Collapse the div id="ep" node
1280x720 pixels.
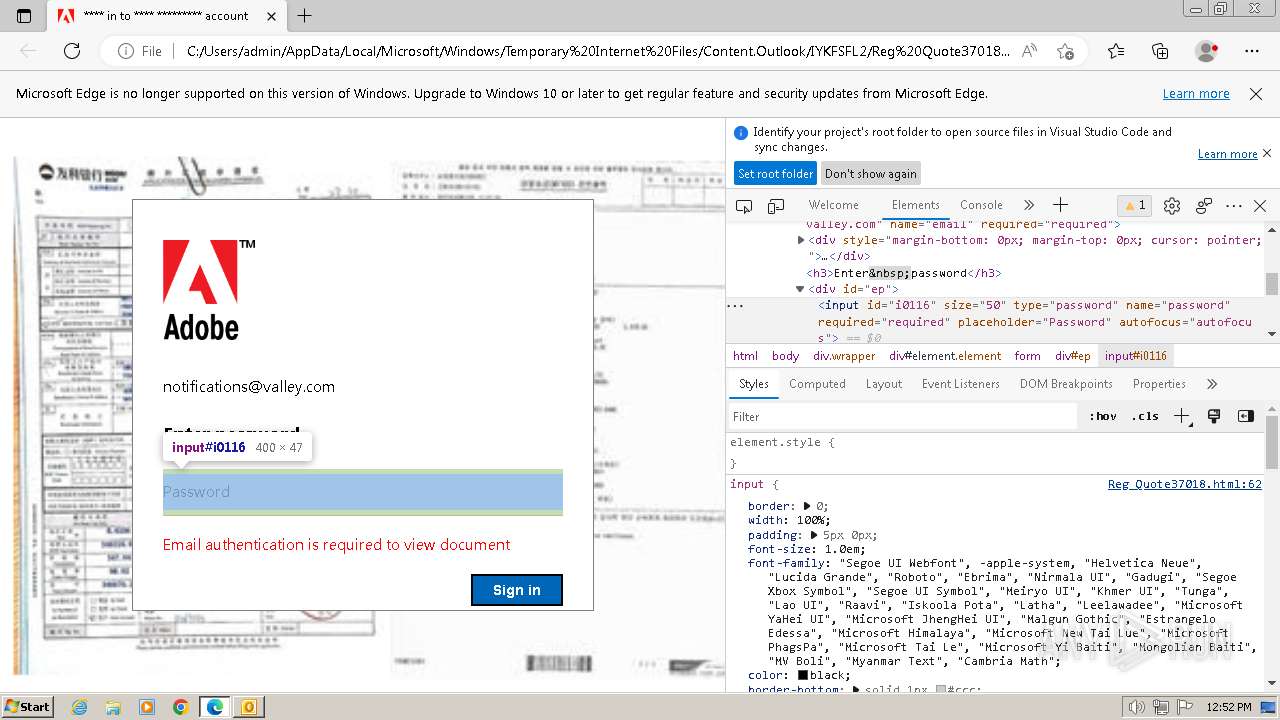point(800,289)
